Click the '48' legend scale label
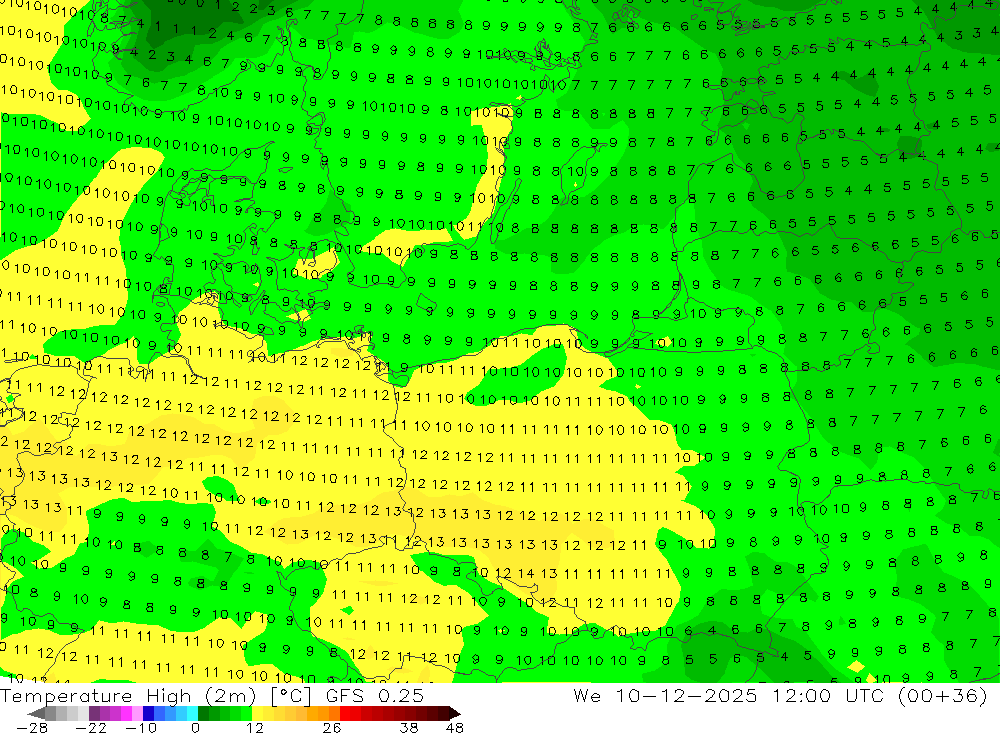1000x733 pixels. [455, 728]
